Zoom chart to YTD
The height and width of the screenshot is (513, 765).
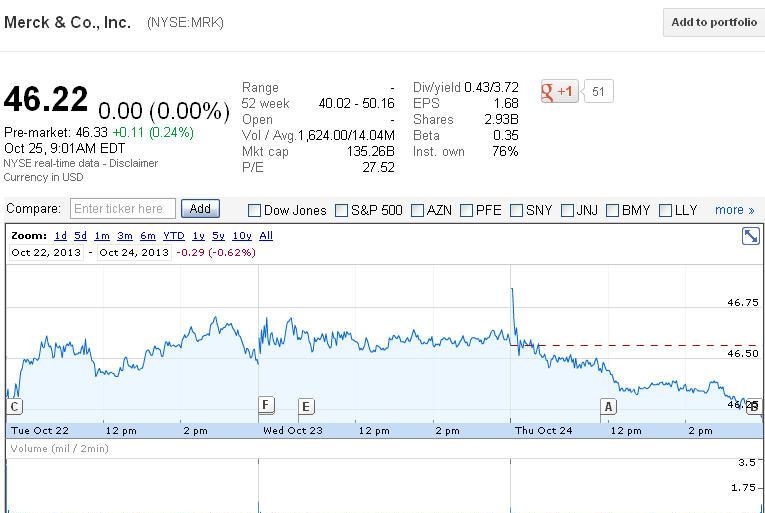coord(174,236)
